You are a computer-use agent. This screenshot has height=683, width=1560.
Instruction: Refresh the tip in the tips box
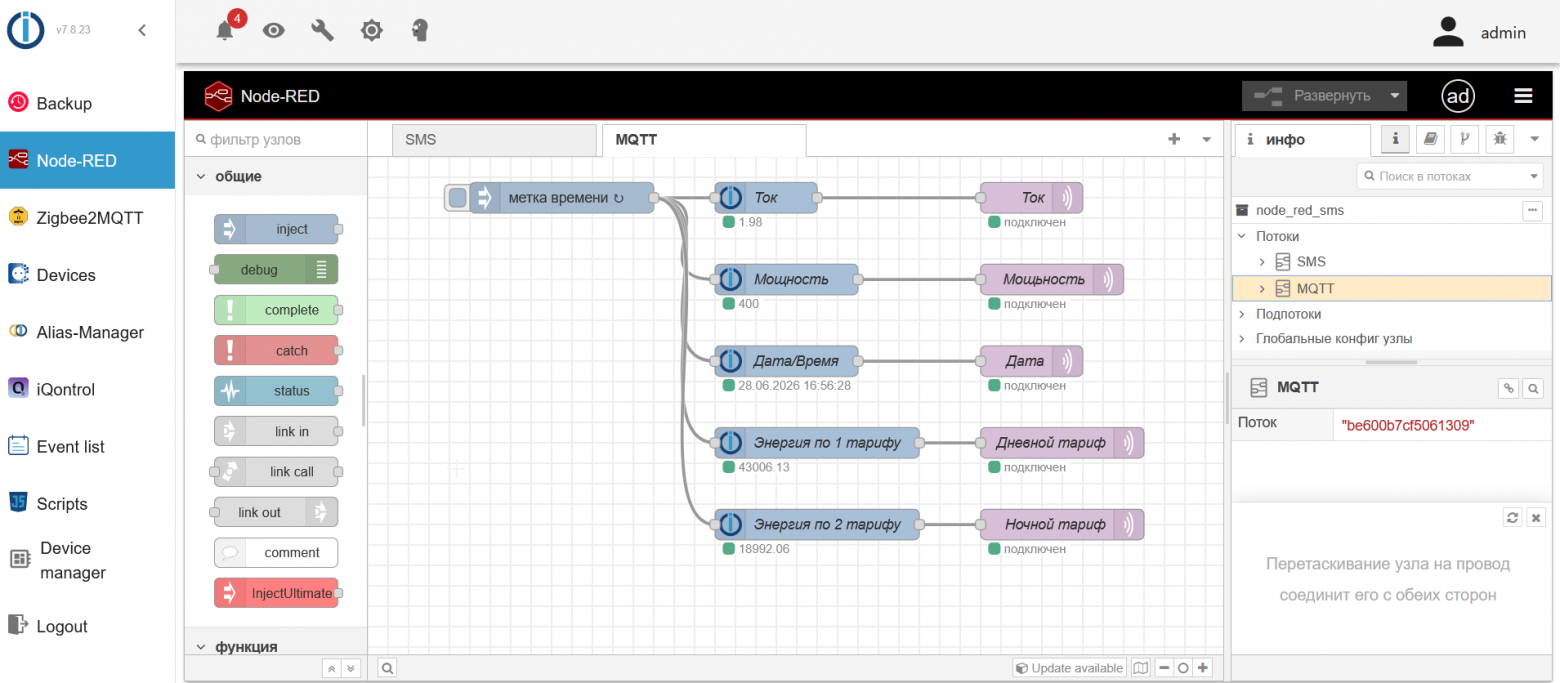tap(1513, 517)
